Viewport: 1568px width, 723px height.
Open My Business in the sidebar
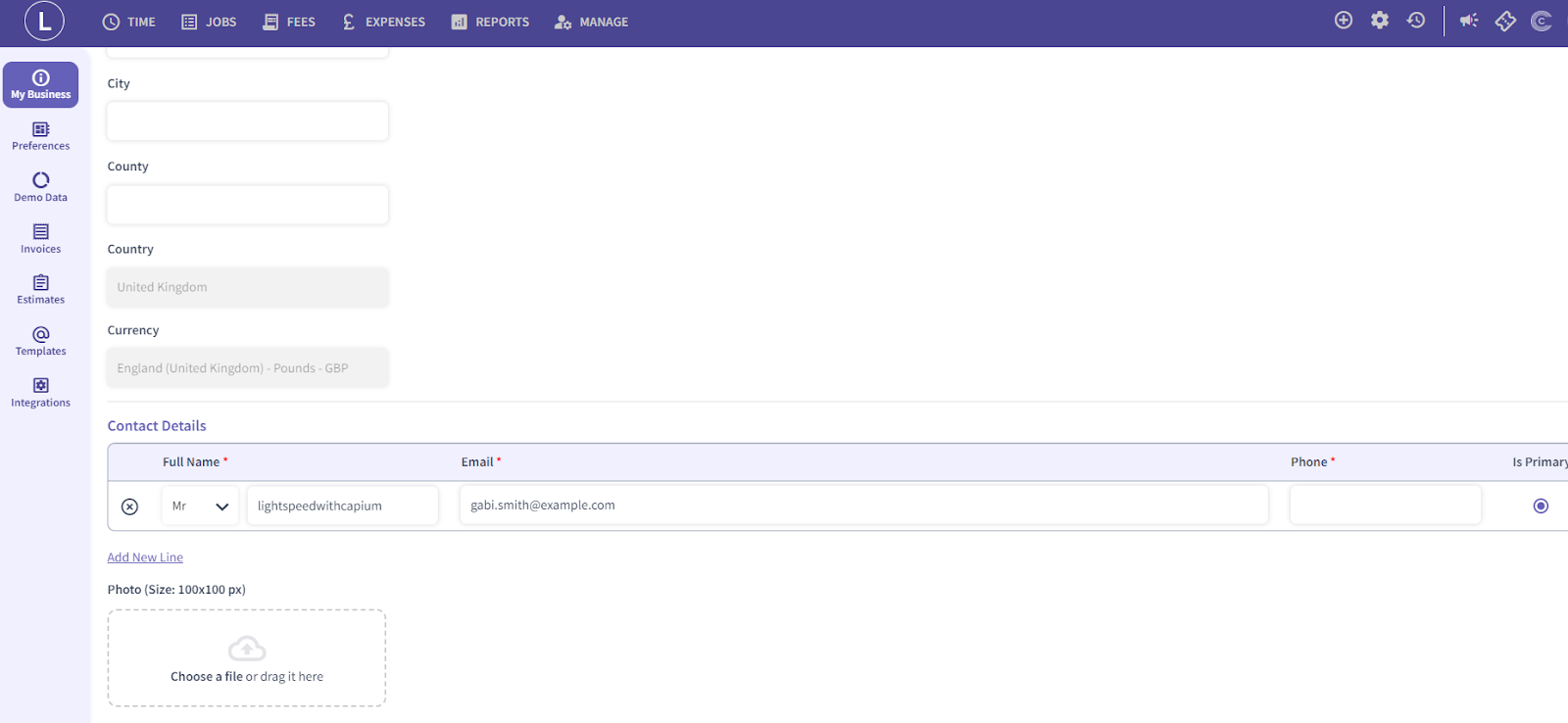tap(41, 84)
